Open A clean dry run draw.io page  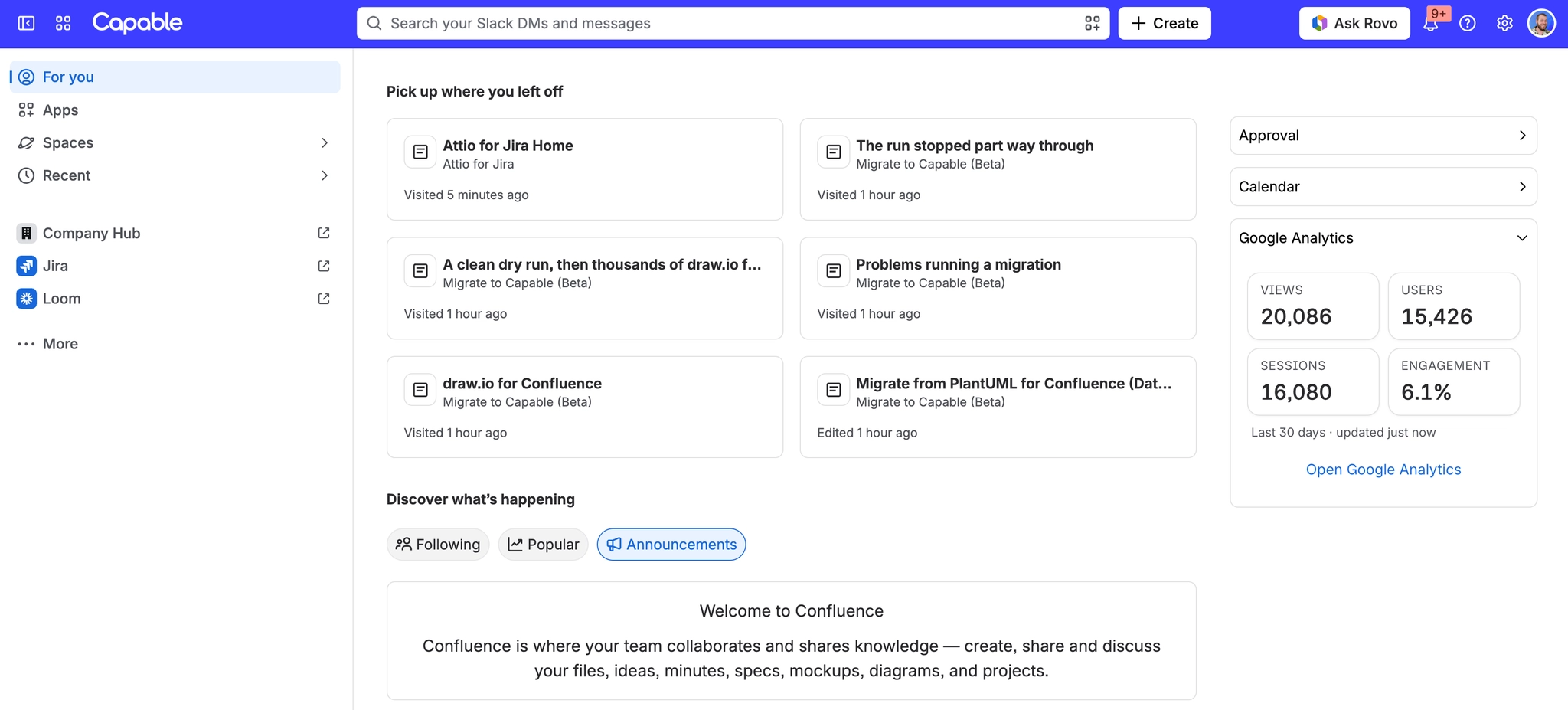[x=585, y=288]
